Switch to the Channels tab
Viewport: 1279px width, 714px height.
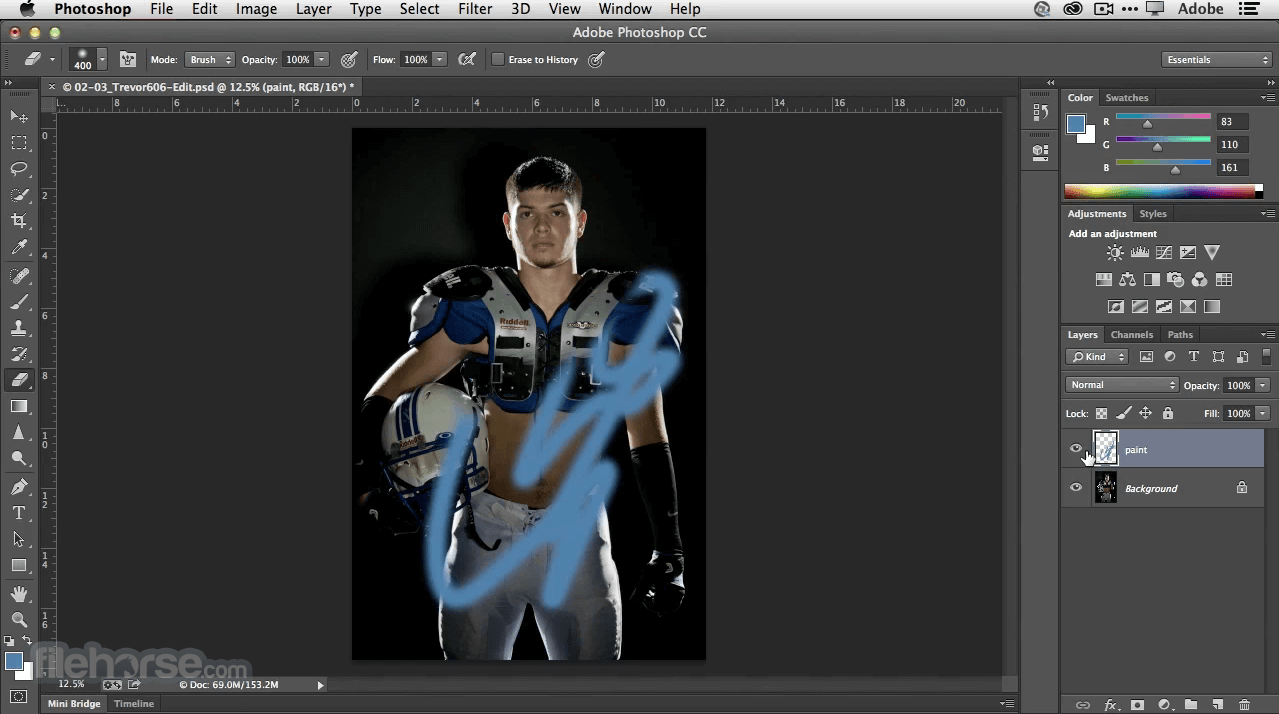(1131, 335)
